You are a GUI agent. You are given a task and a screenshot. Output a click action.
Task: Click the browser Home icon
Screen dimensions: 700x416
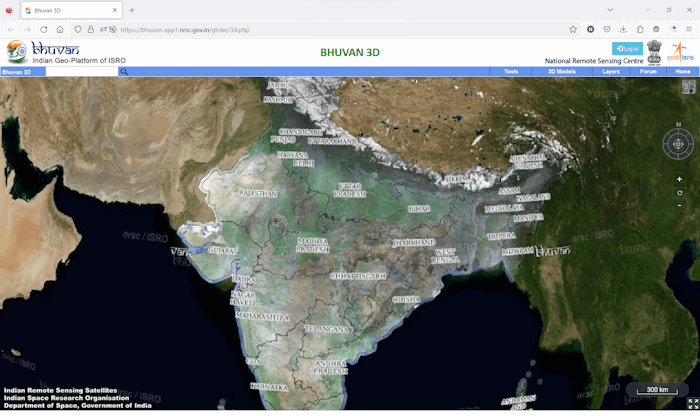pos(60,29)
